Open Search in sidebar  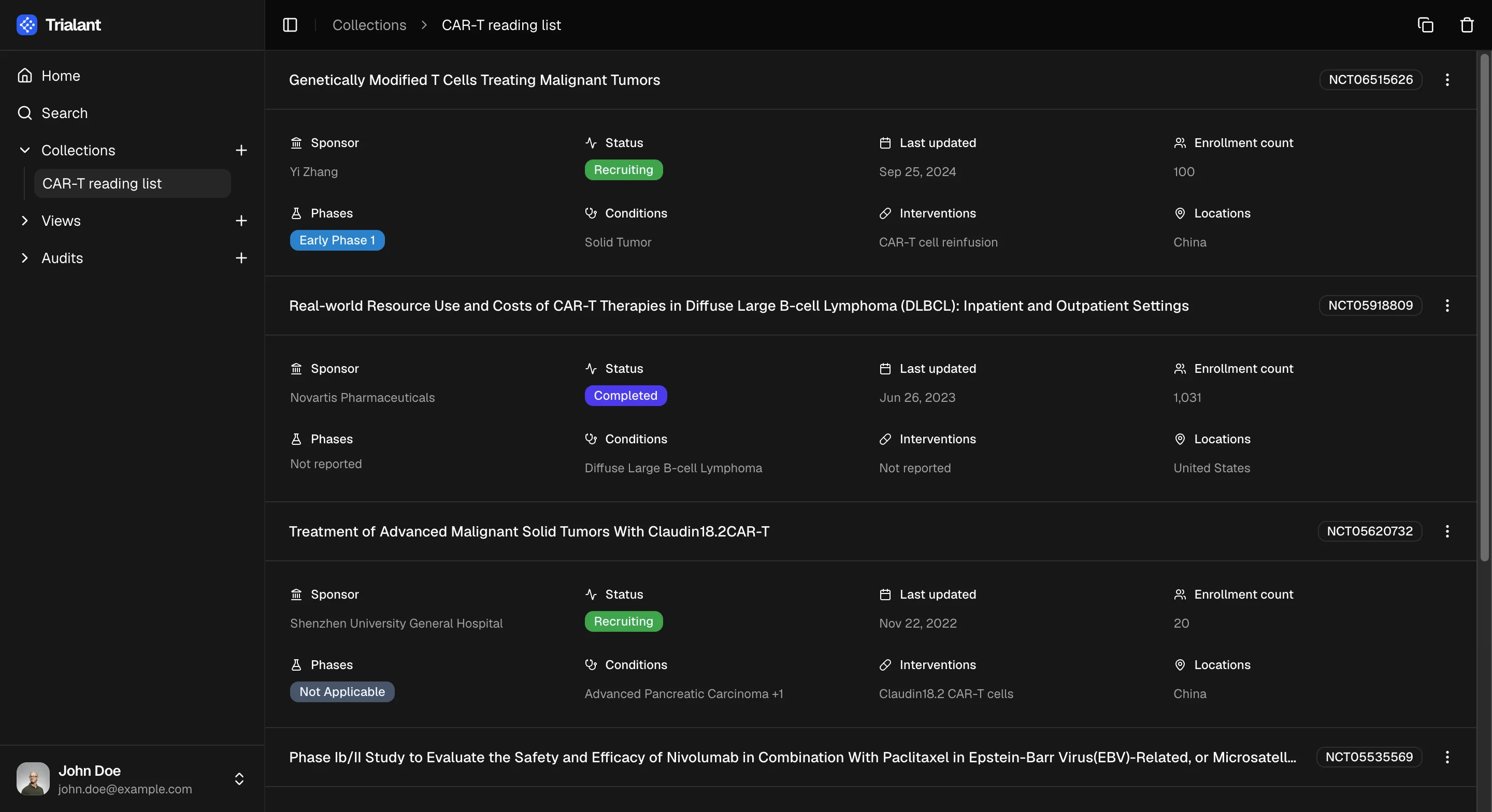(x=64, y=113)
